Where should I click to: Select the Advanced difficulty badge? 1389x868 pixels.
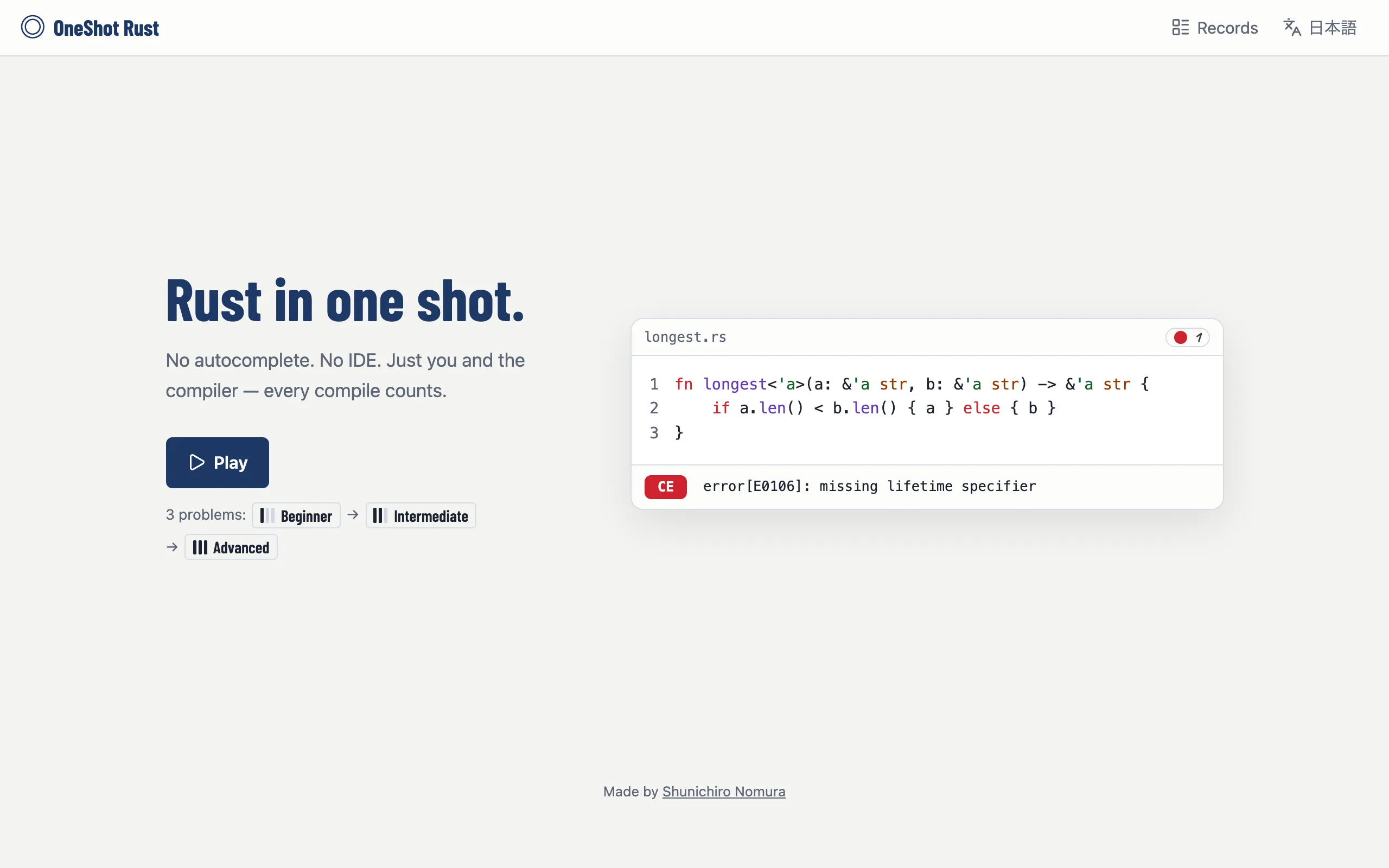coord(231,547)
